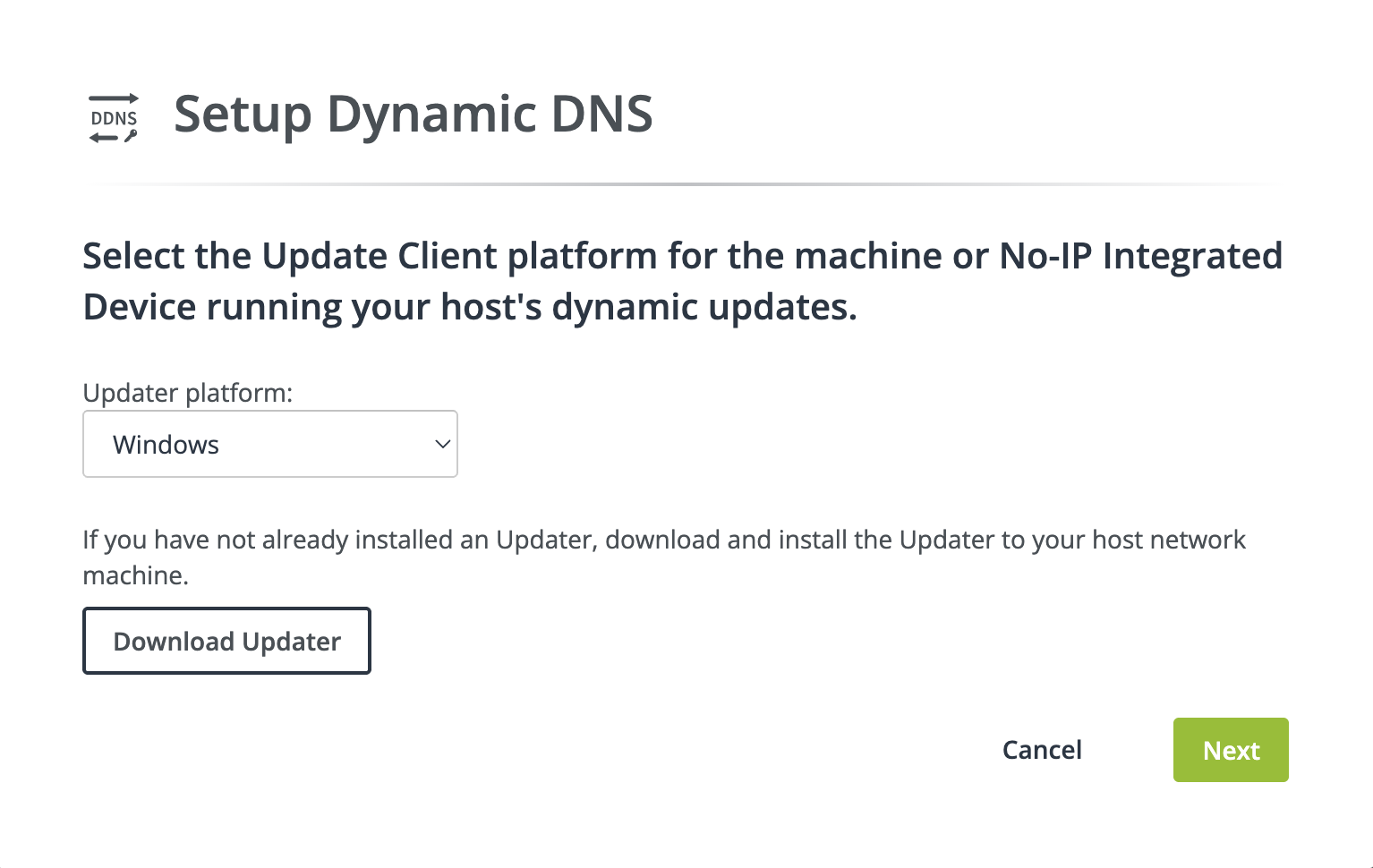Click the word Windows in the dropdown
The height and width of the screenshot is (868, 1373).
166,444
